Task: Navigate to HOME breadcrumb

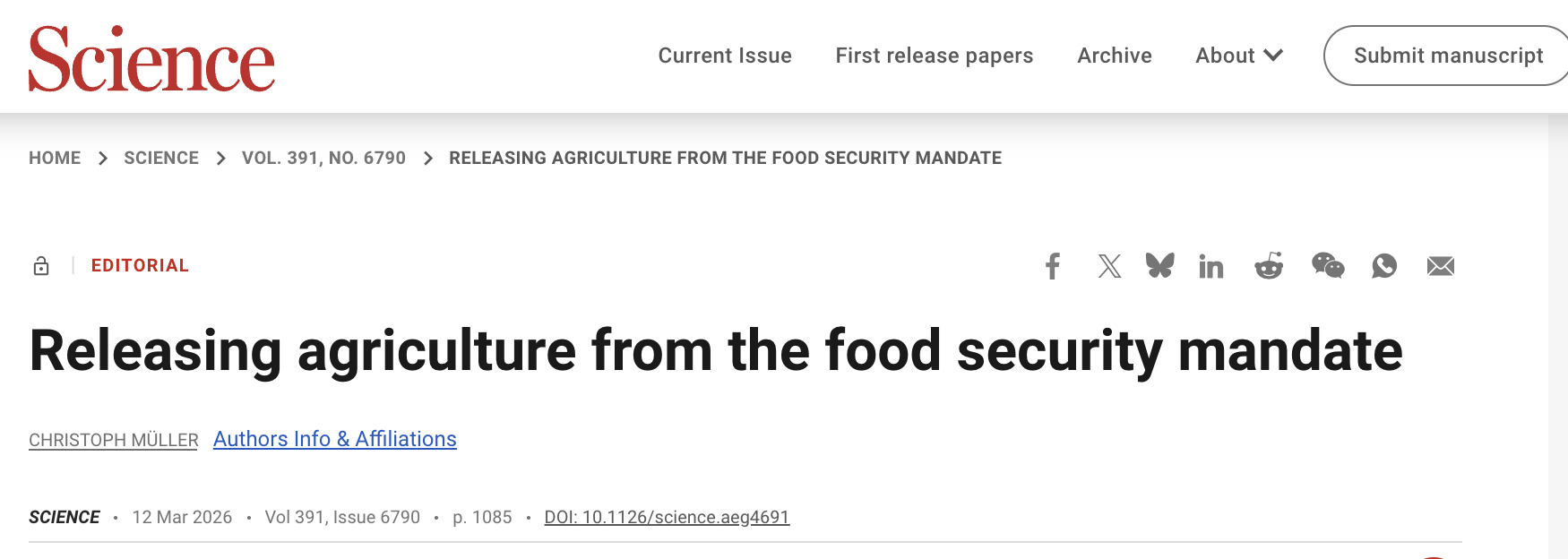Action: pos(55,158)
